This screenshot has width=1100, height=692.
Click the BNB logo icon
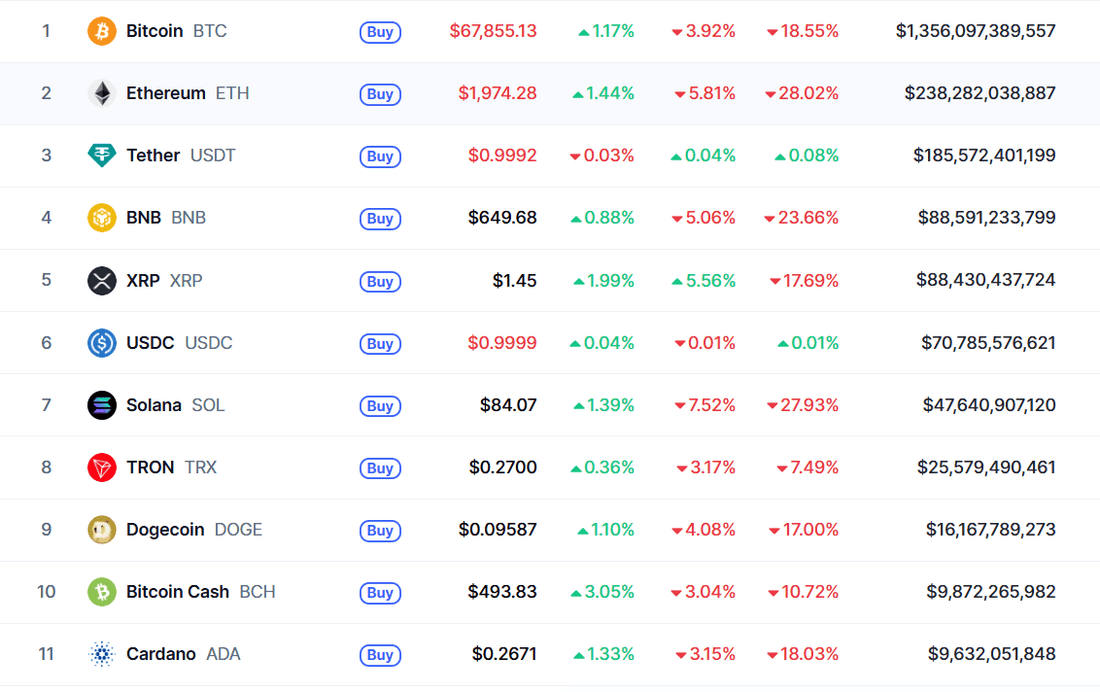click(x=100, y=218)
